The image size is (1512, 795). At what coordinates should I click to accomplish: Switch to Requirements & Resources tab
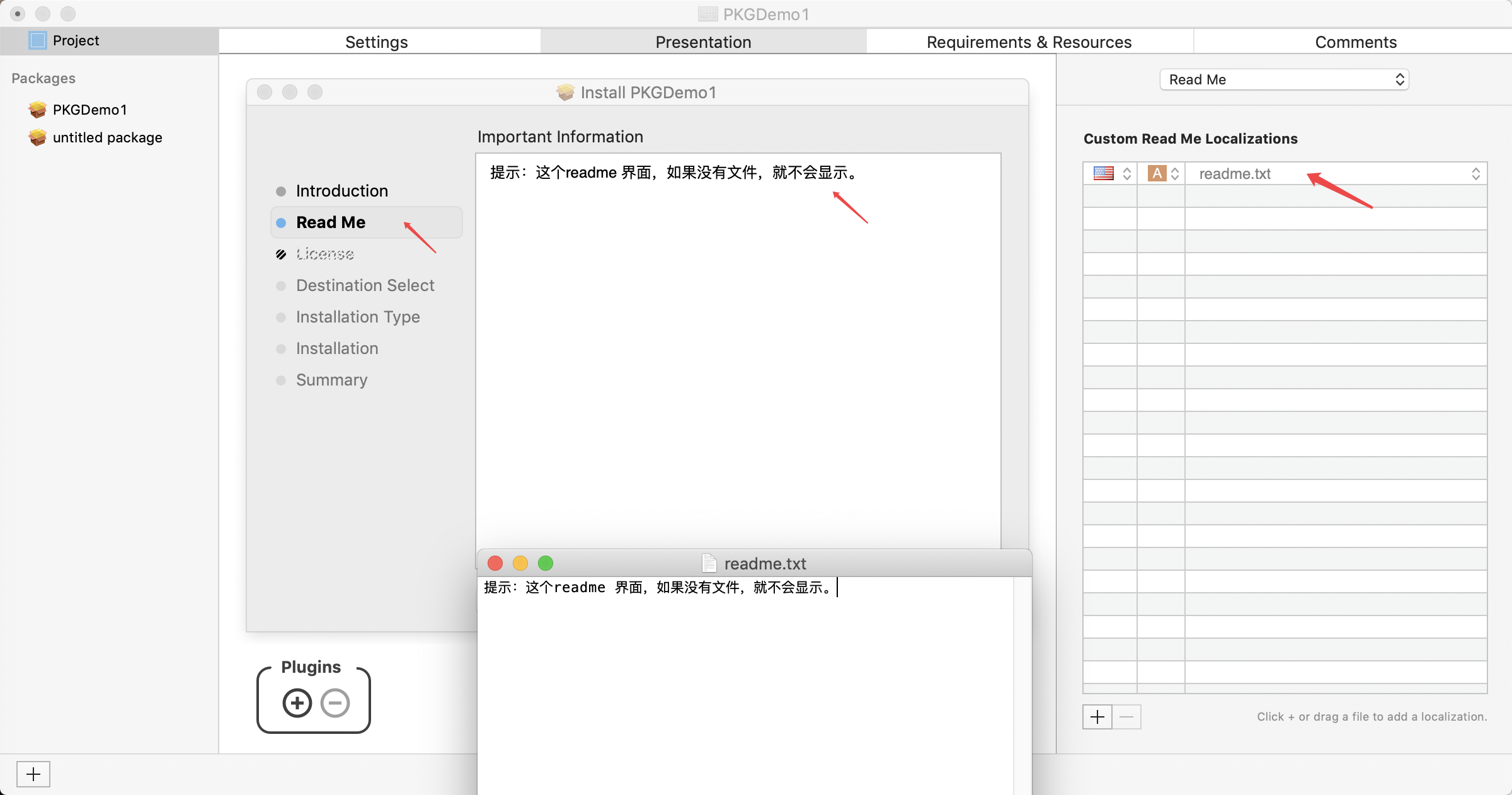(1028, 42)
